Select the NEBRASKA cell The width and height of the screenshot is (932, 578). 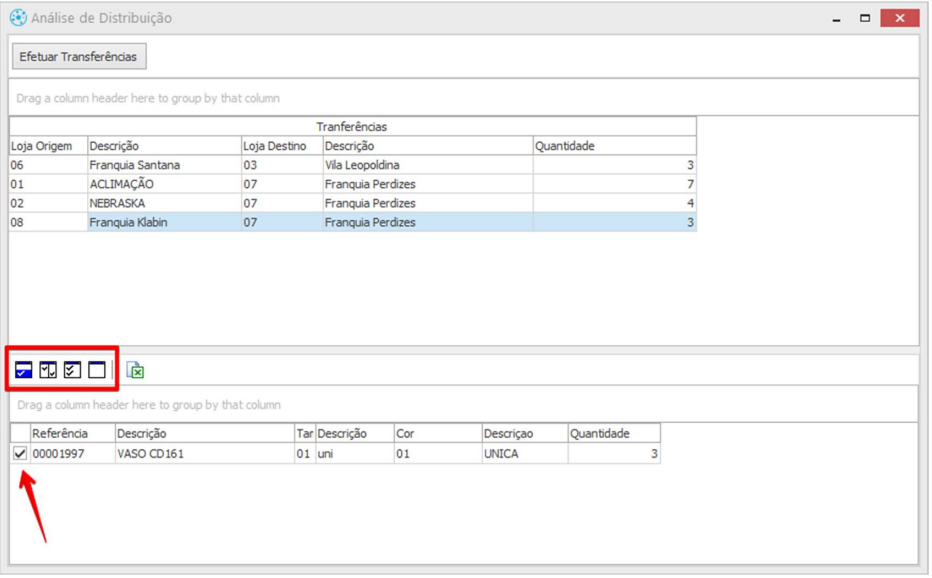tap(165, 203)
